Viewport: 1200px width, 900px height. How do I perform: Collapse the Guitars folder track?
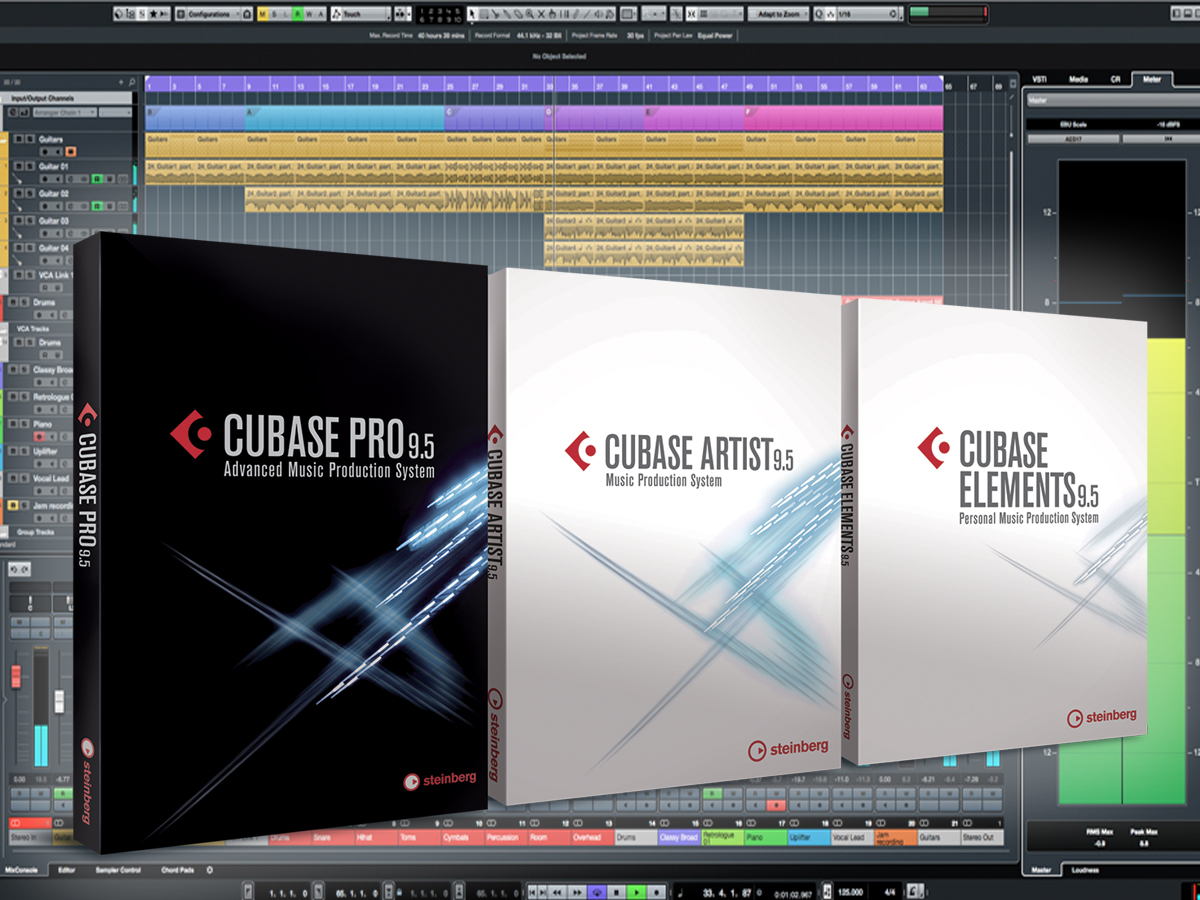pyautogui.click(x=3, y=141)
